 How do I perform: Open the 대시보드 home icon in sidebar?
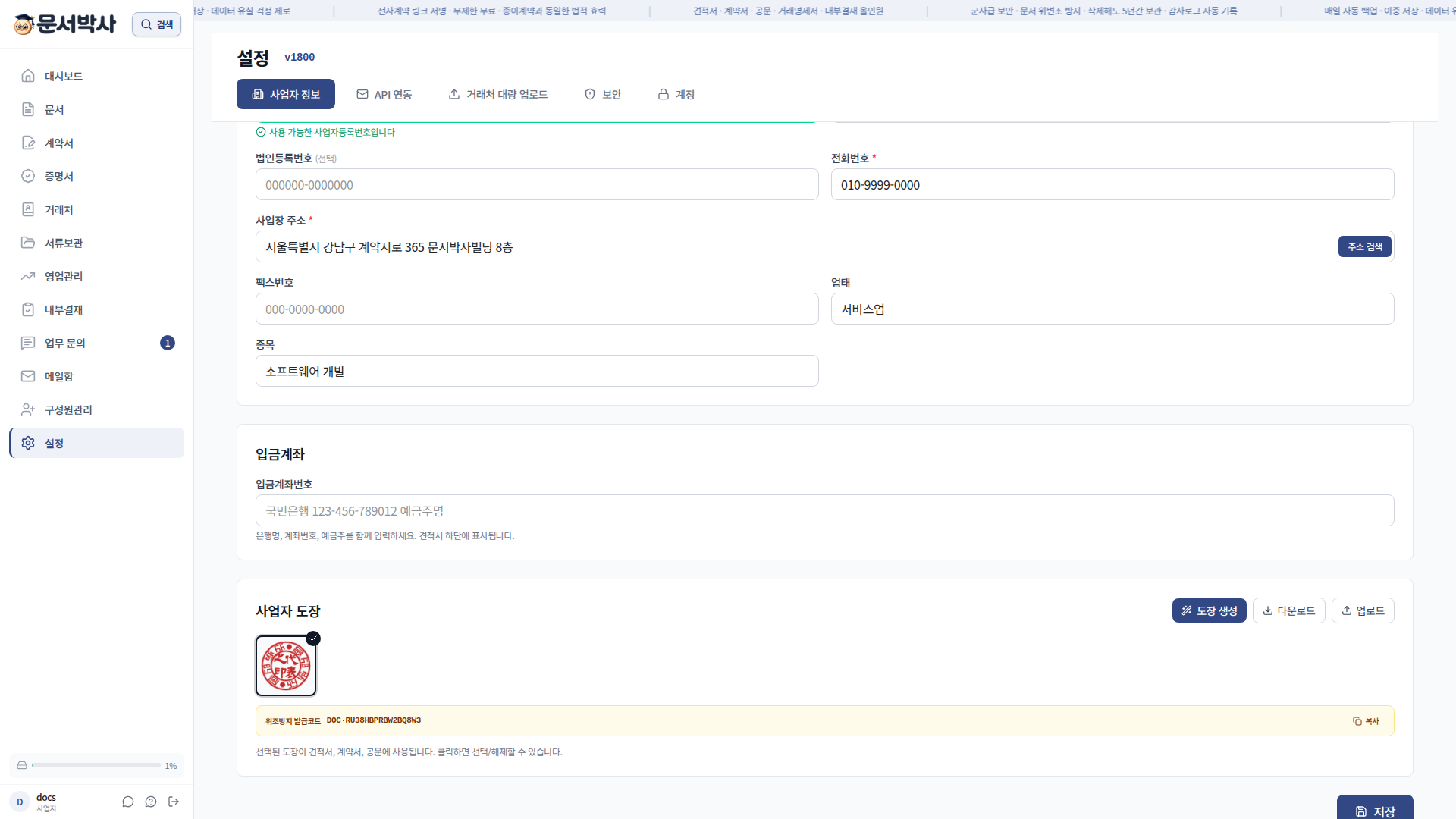28,76
